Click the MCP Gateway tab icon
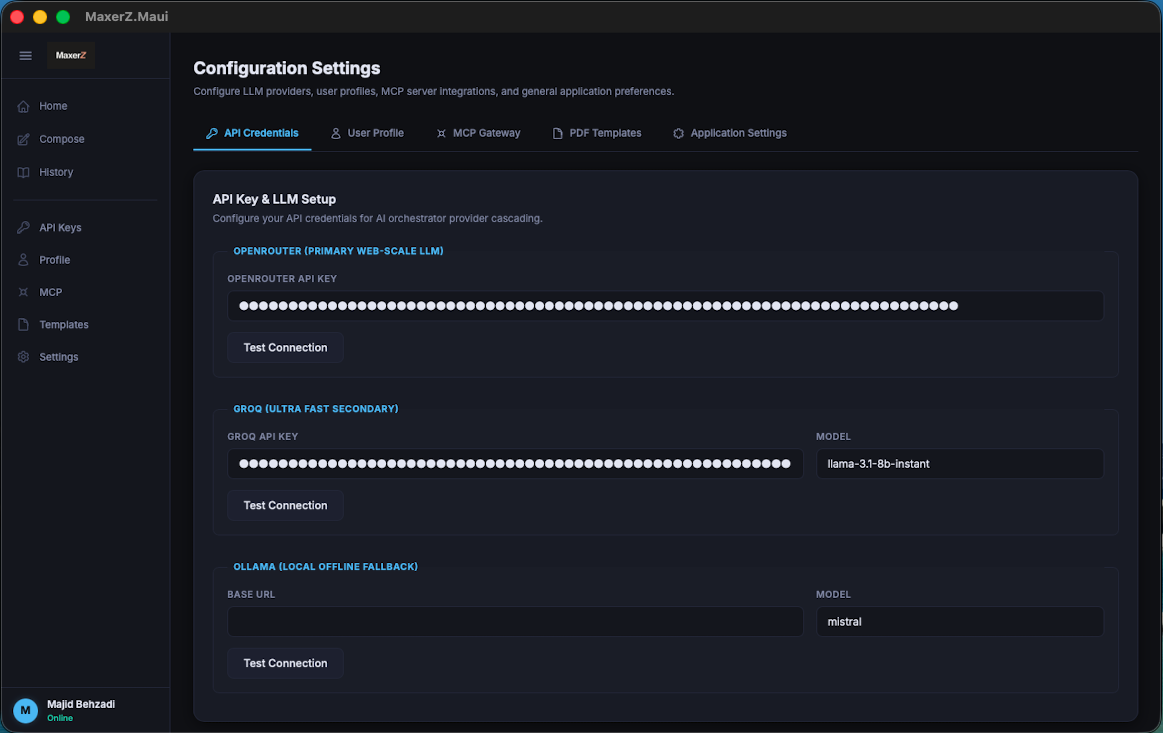Screen dimensions: 1163x733 tap(441, 134)
